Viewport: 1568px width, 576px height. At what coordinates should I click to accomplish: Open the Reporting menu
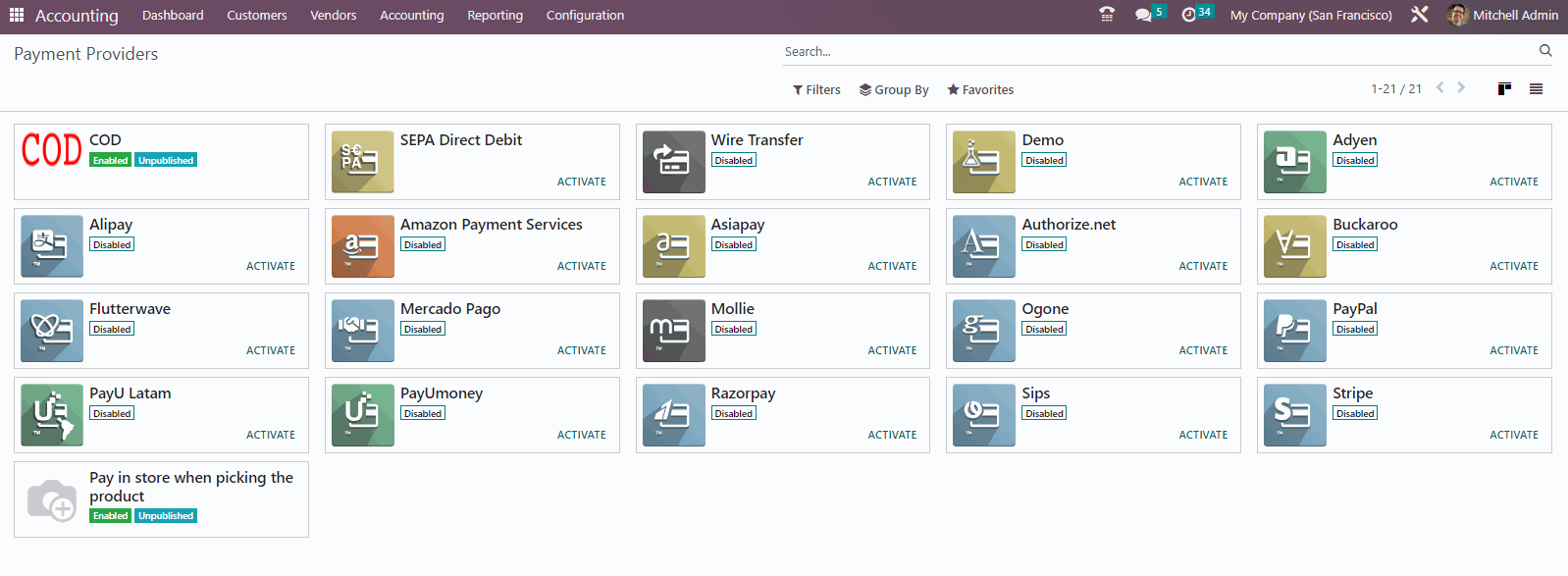pyautogui.click(x=496, y=15)
